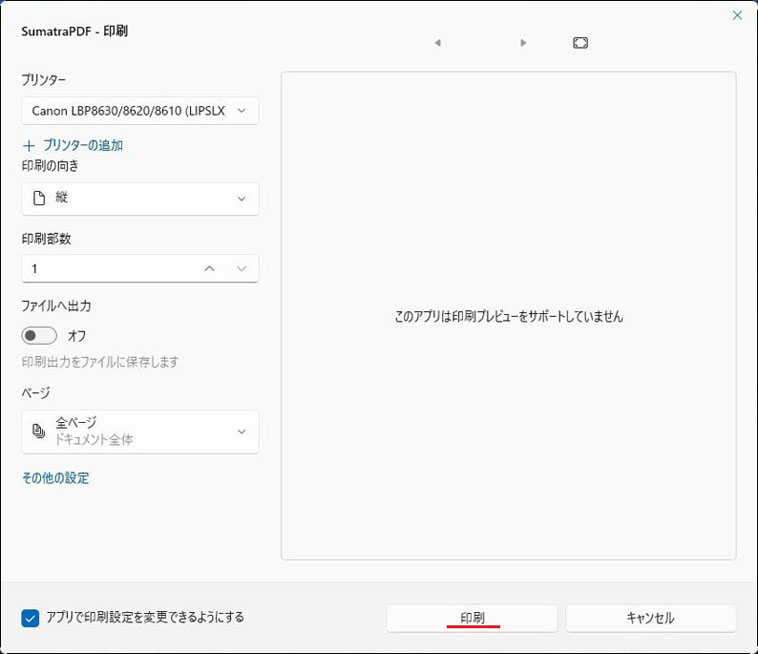
Task: Click the portrait page icon in 印刷の向き
Action: click(x=39, y=199)
